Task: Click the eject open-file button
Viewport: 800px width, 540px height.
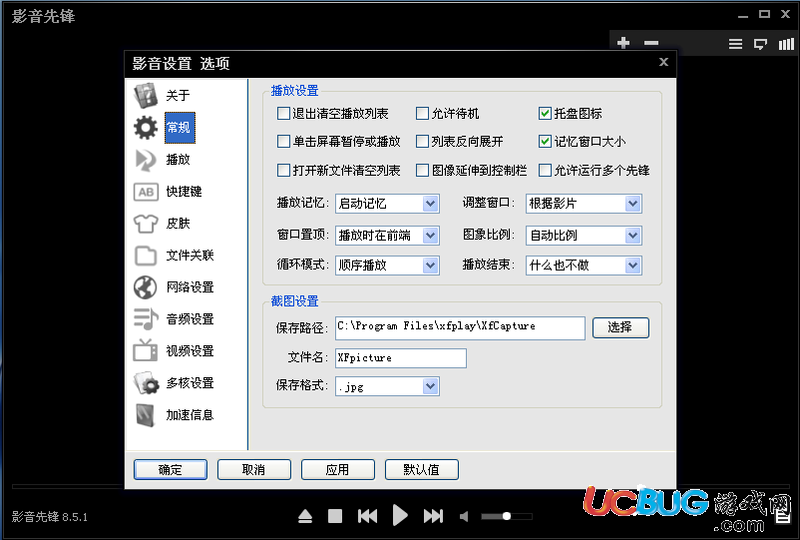Action: pos(305,517)
